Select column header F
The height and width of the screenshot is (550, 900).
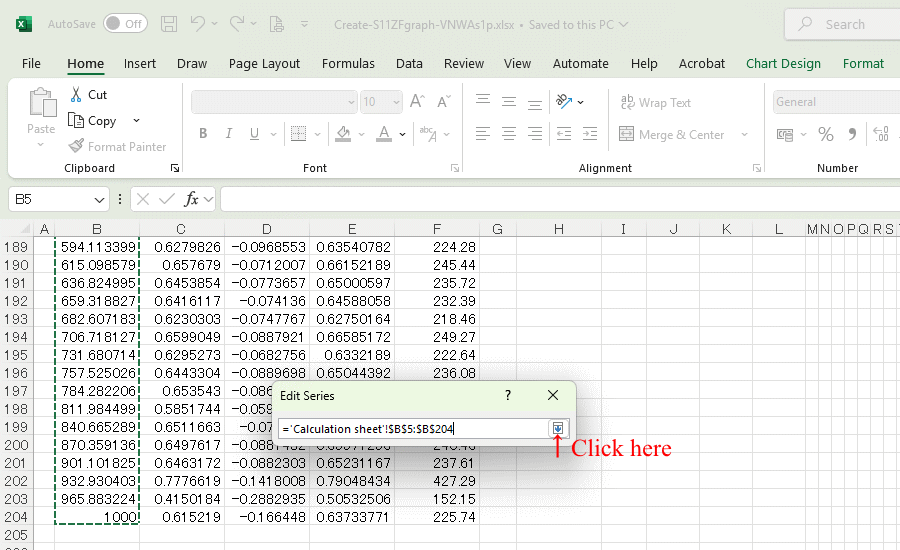437,229
